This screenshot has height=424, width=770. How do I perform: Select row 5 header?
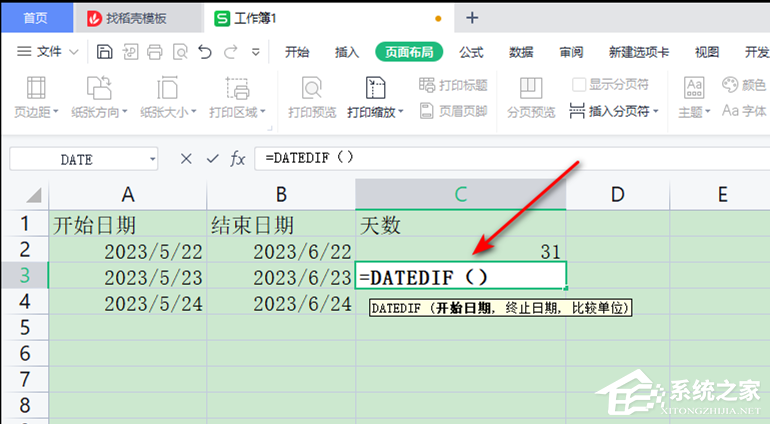coord(25,327)
